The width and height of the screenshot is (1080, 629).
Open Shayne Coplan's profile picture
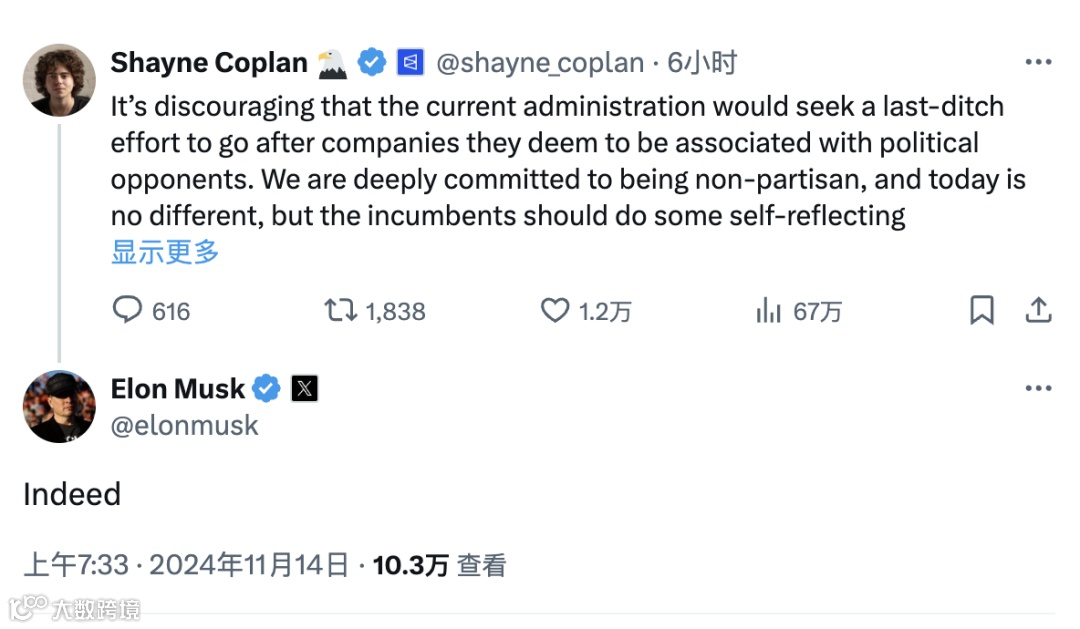pos(59,80)
